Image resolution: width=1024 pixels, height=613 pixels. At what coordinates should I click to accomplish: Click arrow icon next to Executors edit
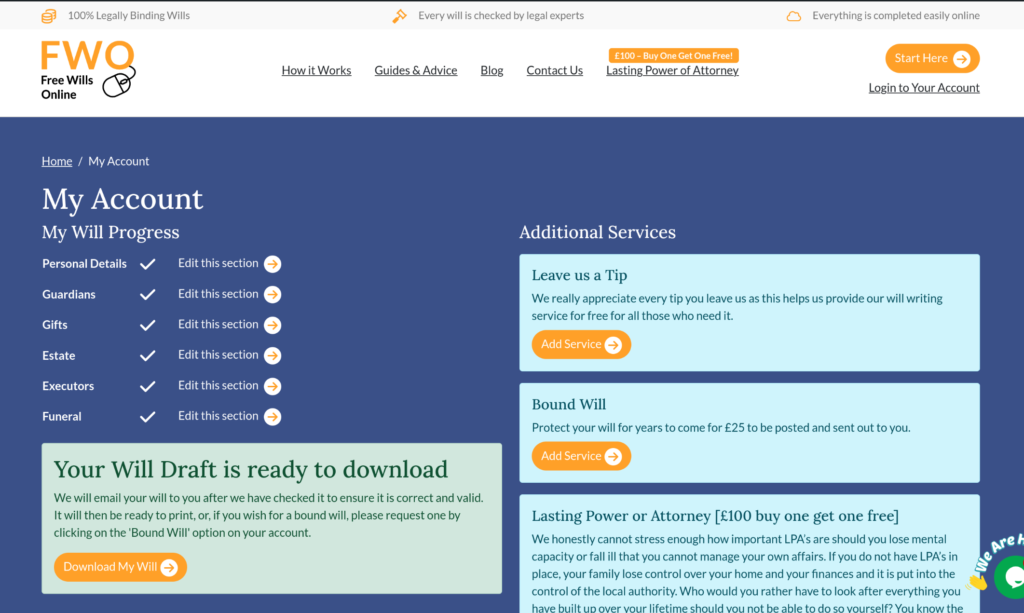tap(272, 386)
